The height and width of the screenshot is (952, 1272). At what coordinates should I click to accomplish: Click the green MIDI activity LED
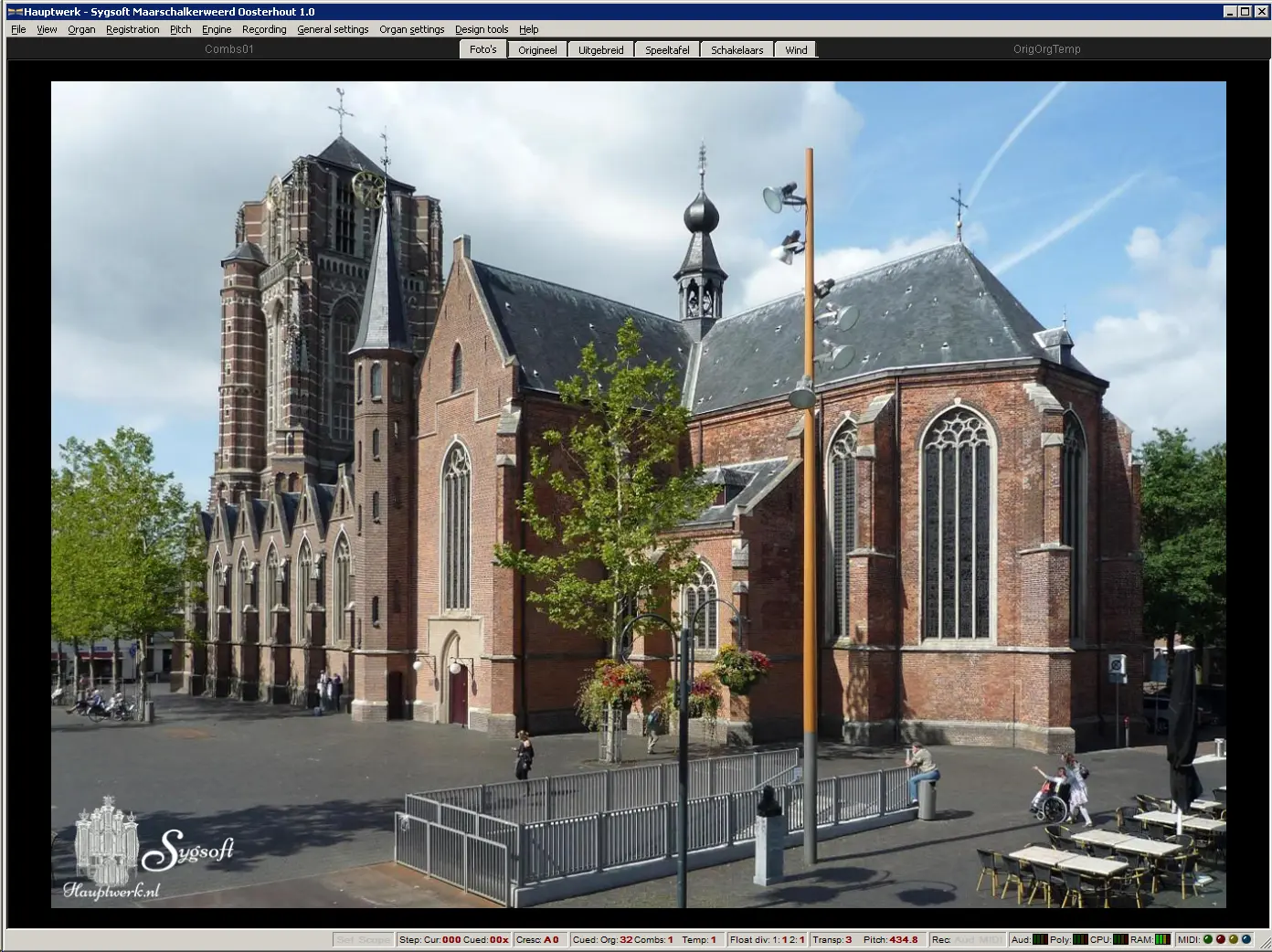tap(1208, 939)
